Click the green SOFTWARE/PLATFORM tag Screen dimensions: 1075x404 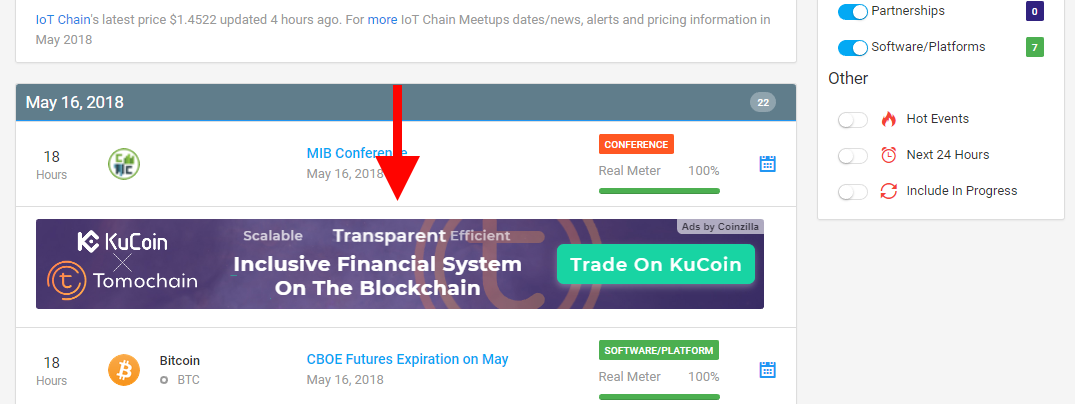click(x=658, y=350)
